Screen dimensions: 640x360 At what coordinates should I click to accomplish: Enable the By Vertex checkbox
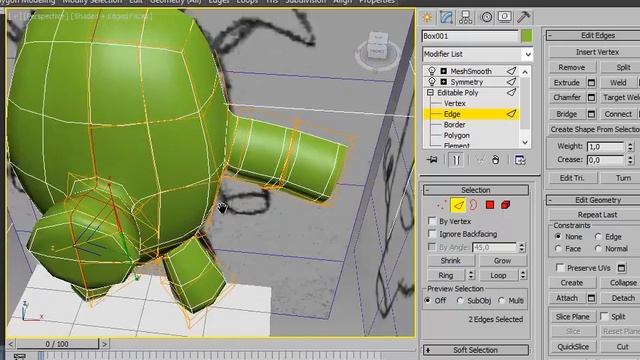coord(432,221)
